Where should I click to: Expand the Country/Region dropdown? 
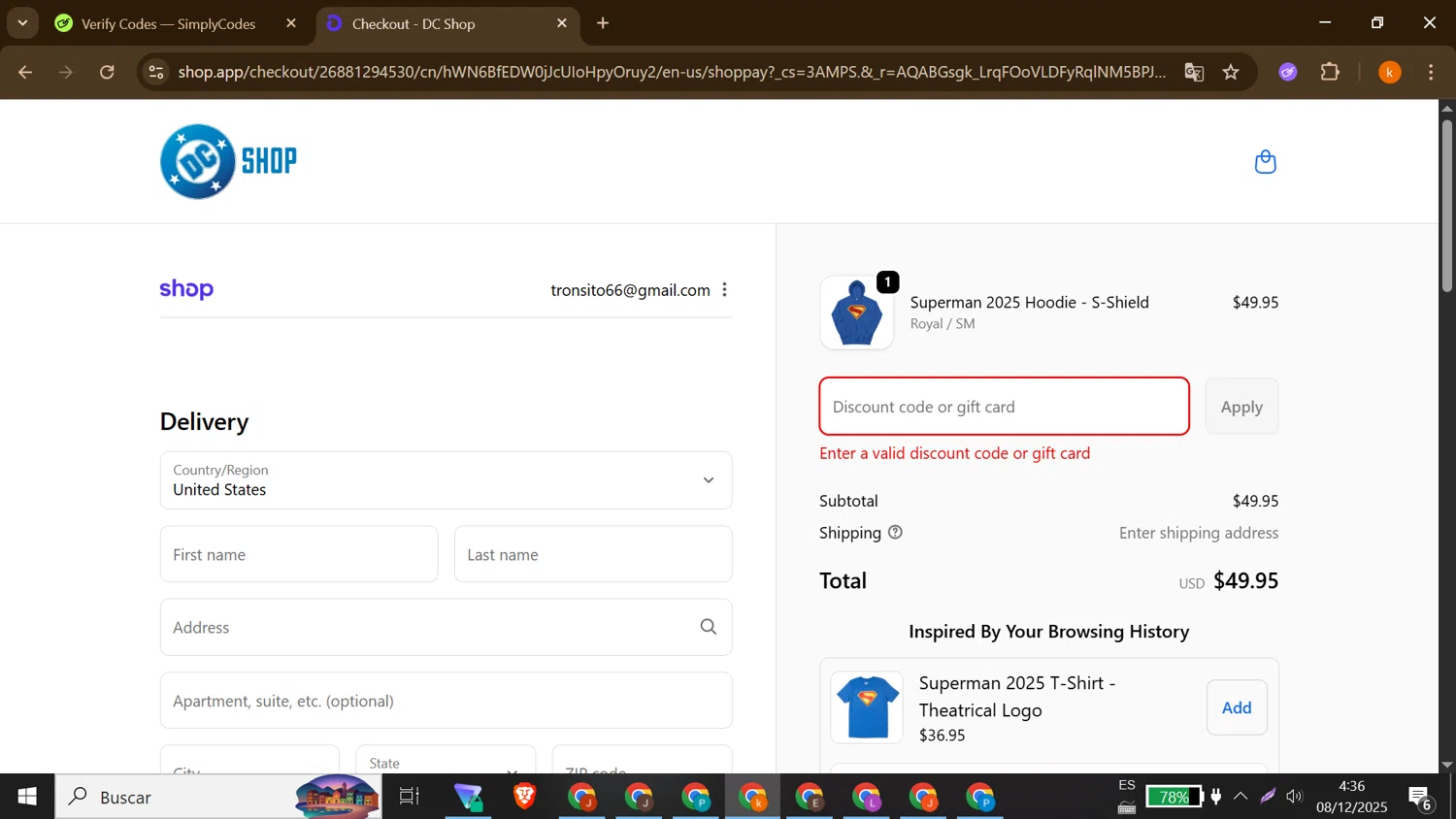tap(446, 480)
